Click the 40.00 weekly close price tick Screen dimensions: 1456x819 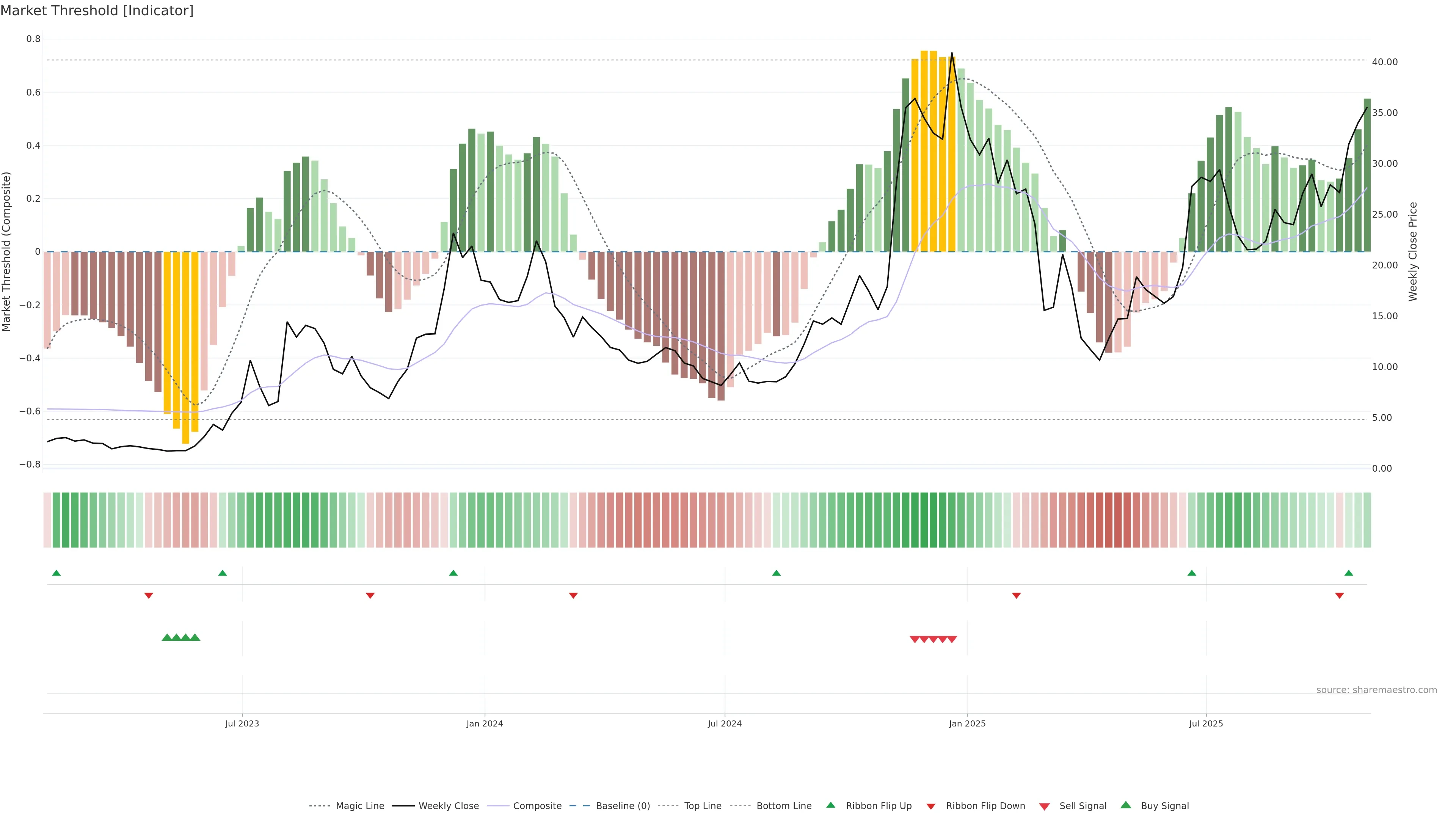(1385, 62)
